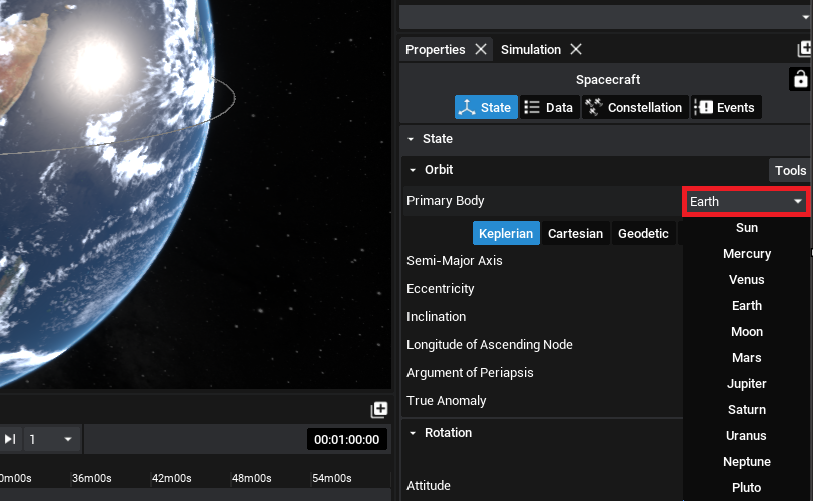The image size is (813, 501).
Task: Switch to the Properties tab
Action: coord(435,49)
